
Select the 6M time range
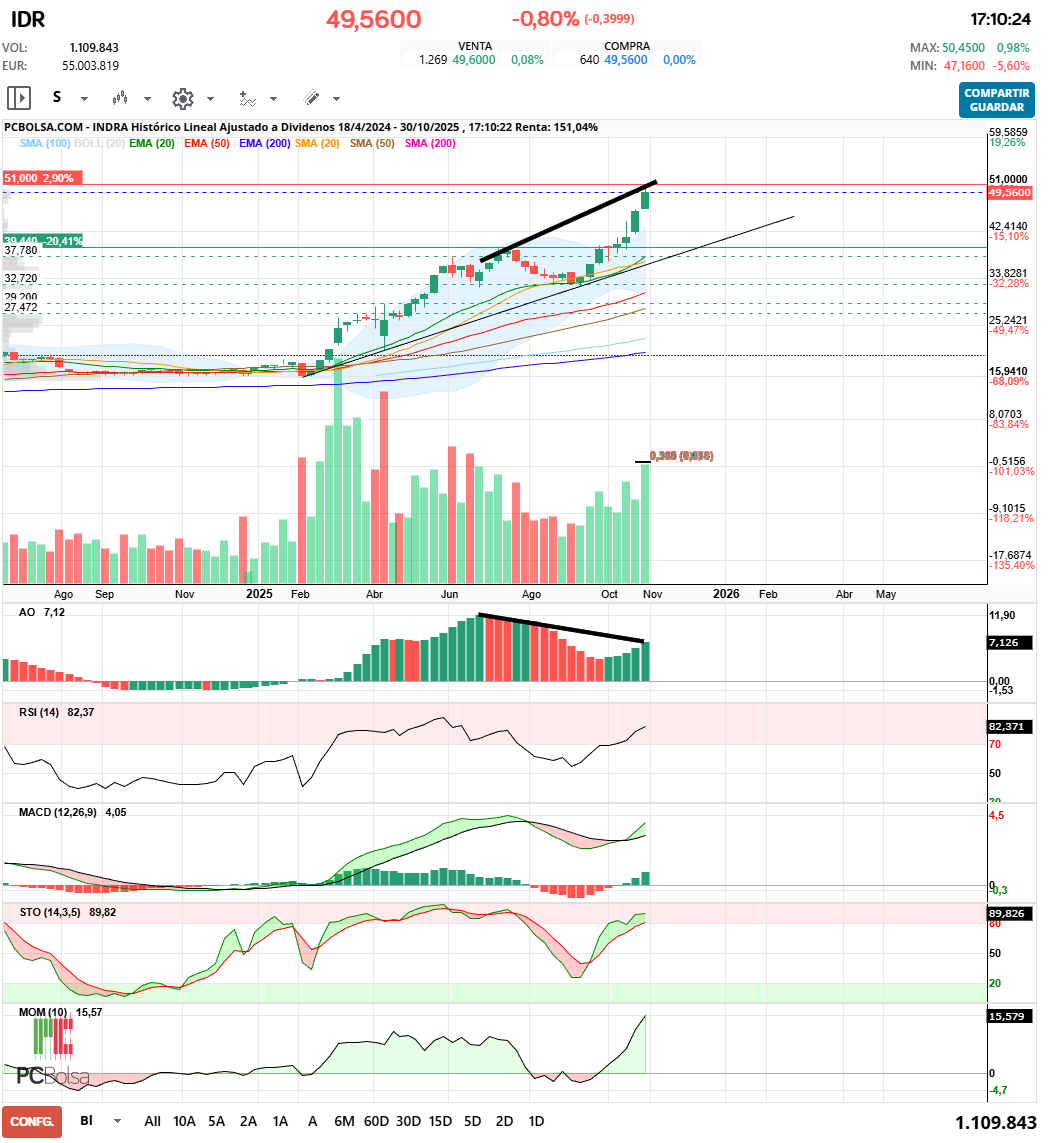[344, 1121]
